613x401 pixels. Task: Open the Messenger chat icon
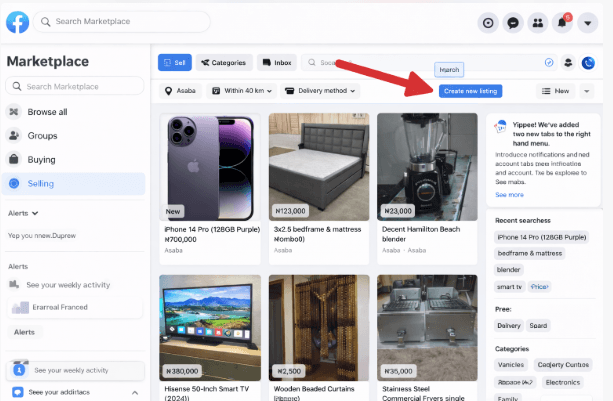click(x=513, y=23)
